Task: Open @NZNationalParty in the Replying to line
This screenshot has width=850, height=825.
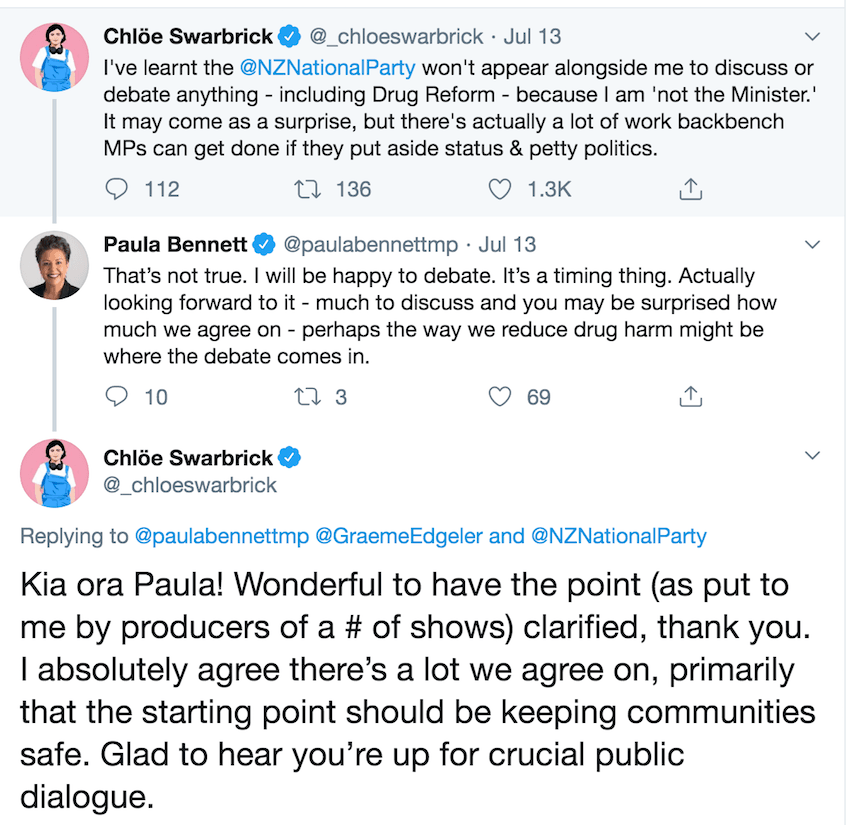Action: tap(618, 536)
